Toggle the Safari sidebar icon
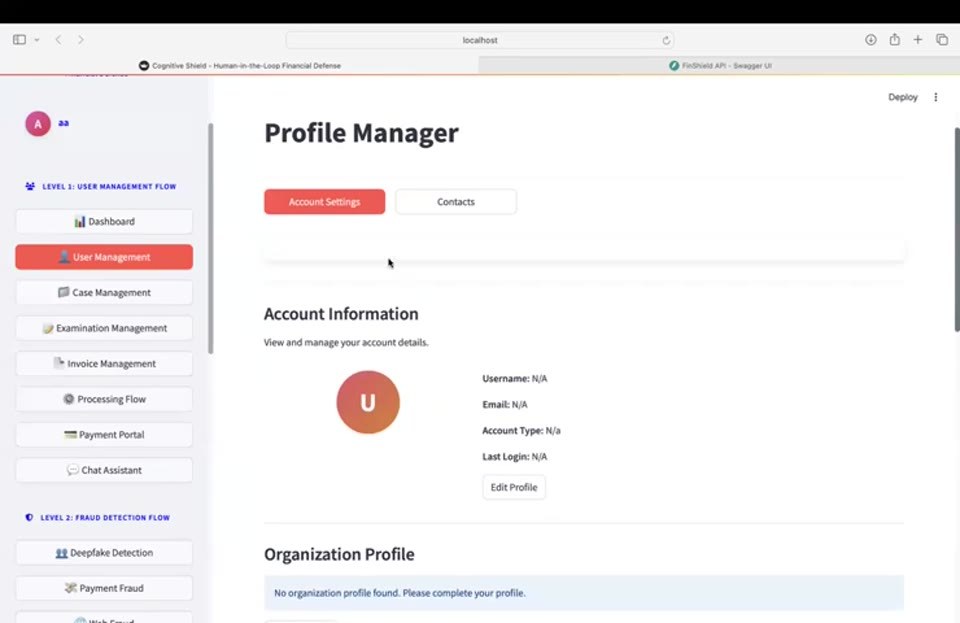Viewport: 960px width, 623px height. [20, 40]
